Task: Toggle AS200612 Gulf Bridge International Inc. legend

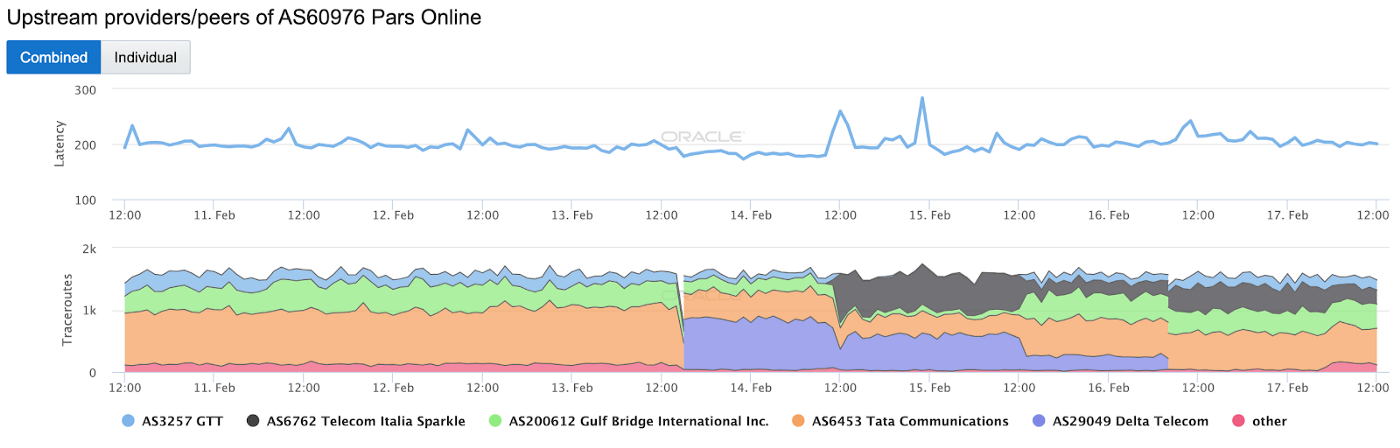Action: click(630, 421)
